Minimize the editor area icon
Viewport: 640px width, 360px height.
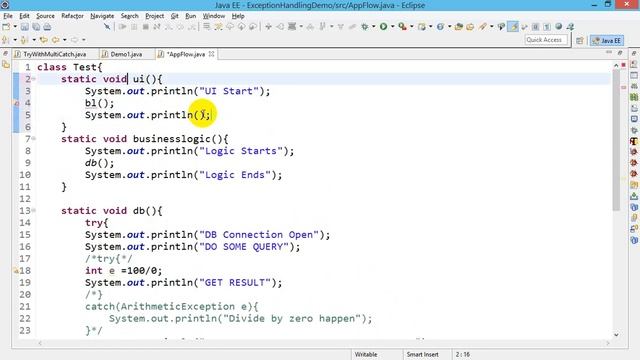pos(609,53)
